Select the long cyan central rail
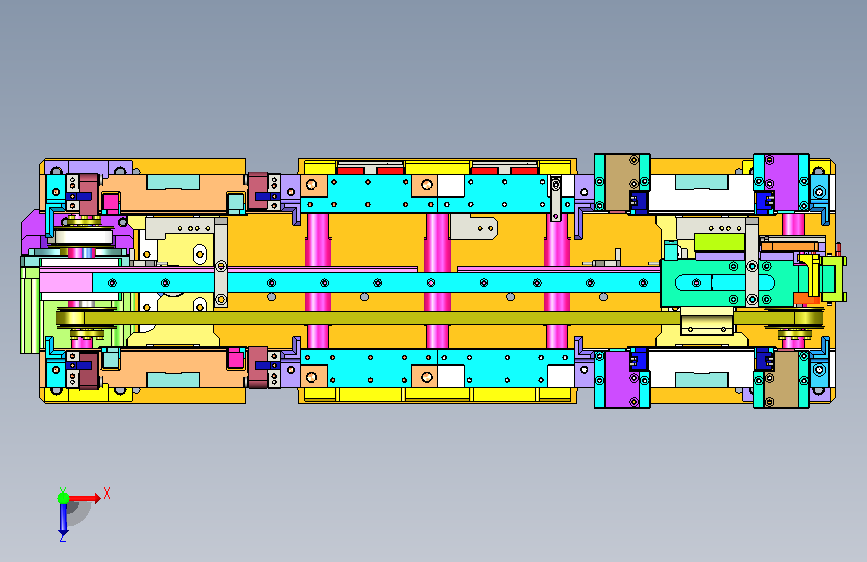The image size is (867, 562). [376, 283]
